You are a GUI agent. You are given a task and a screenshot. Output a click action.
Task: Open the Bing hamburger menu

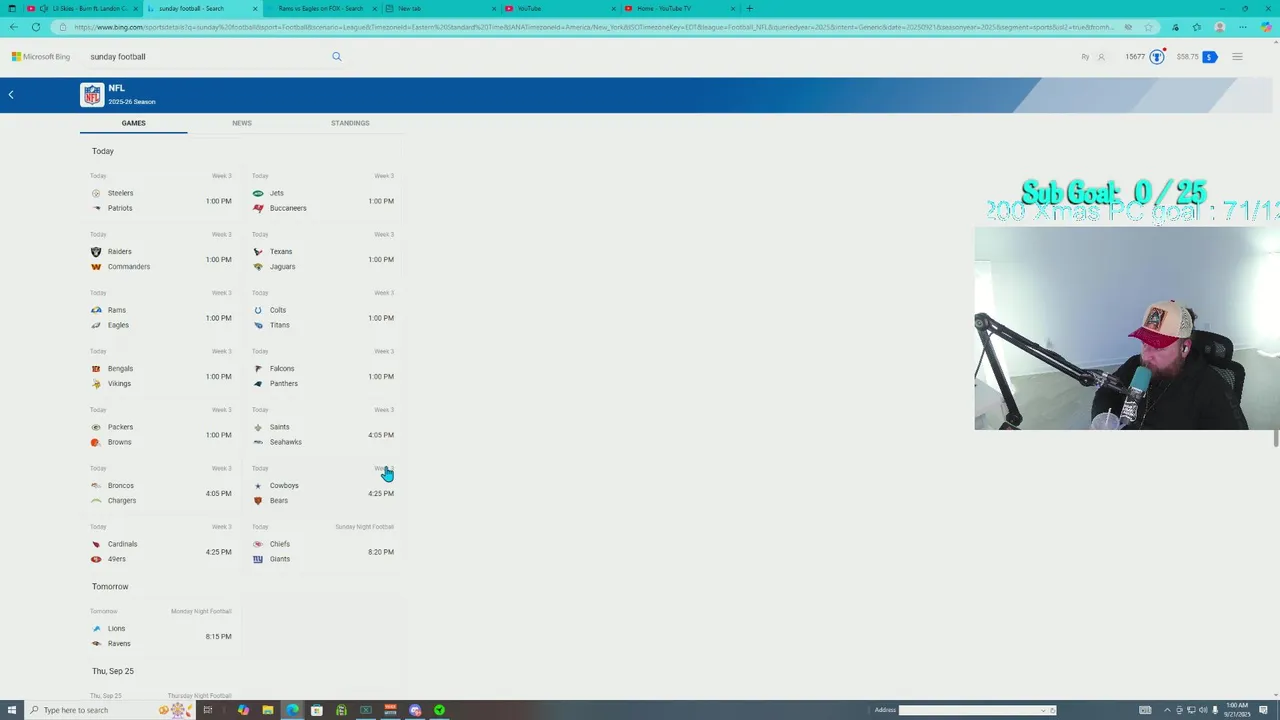(x=1237, y=57)
